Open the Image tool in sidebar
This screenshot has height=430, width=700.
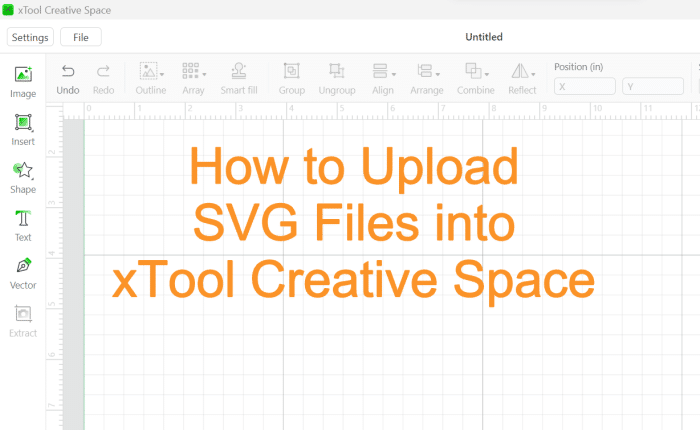[23, 82]
